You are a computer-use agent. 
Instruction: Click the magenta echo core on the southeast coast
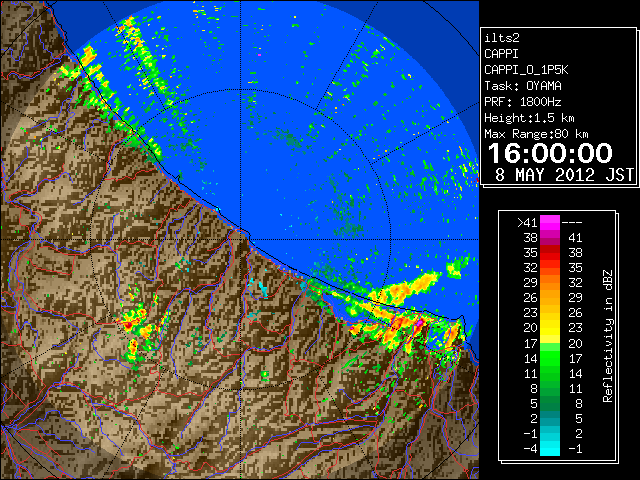(419, 322)
